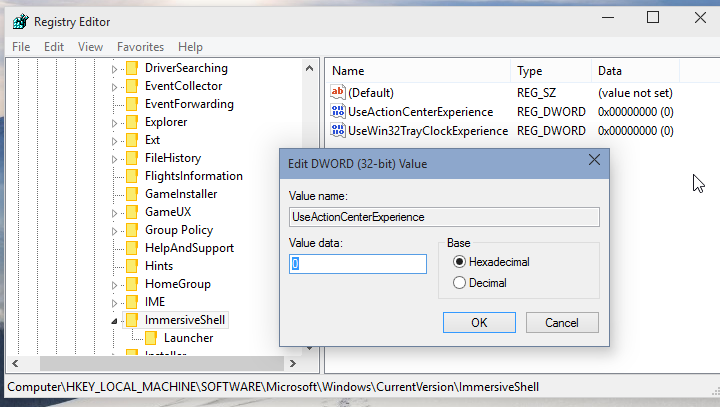Image resolution: width=720 pixels, height=407 pixels.
Task: Click the GameUX folder icon
Action: coord(132,212)
